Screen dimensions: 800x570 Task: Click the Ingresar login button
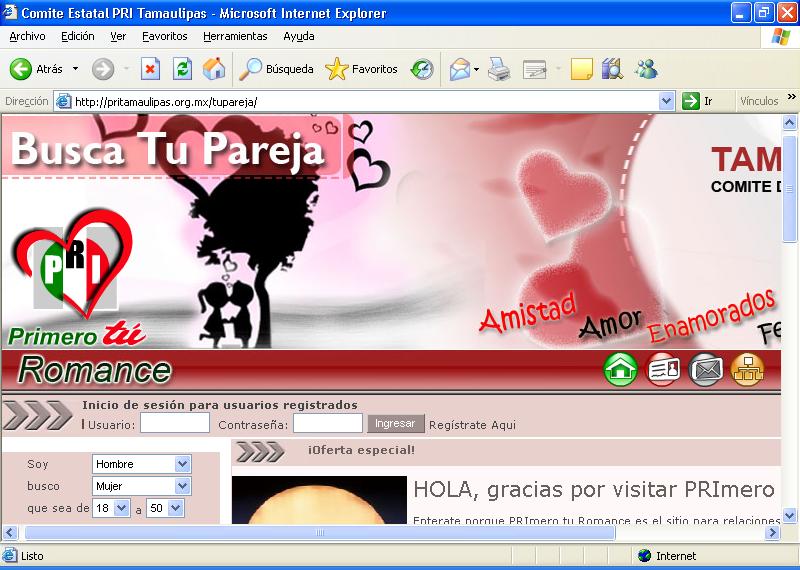click(x=395, y=424)
